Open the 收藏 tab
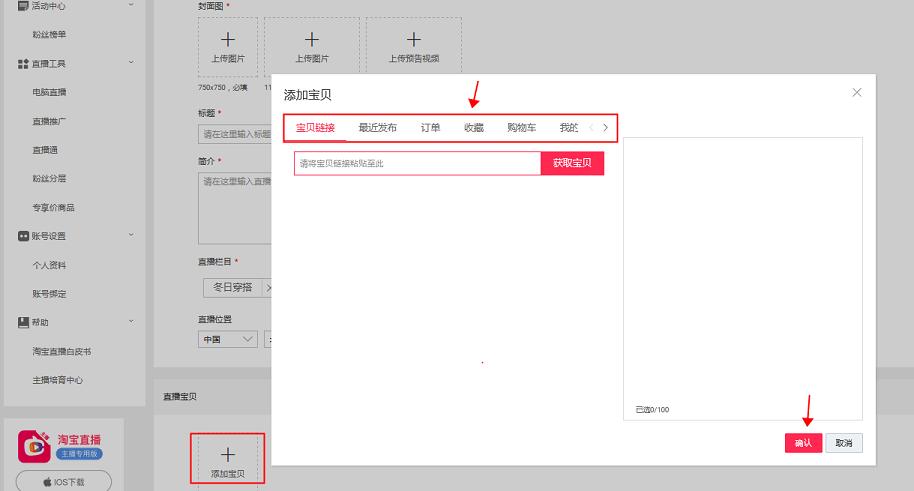Viewport: 914px width, 491px height. coord(473,128)
